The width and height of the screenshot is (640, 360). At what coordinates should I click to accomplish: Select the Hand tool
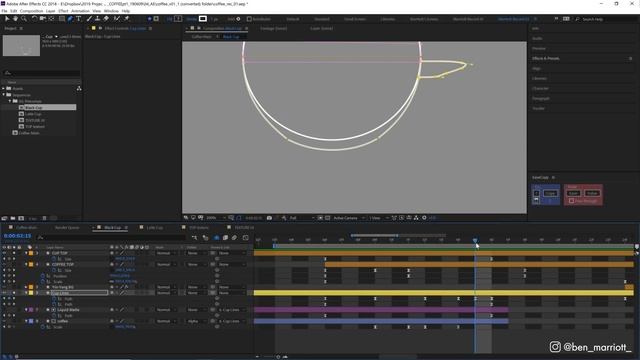[x=16, y=19]
